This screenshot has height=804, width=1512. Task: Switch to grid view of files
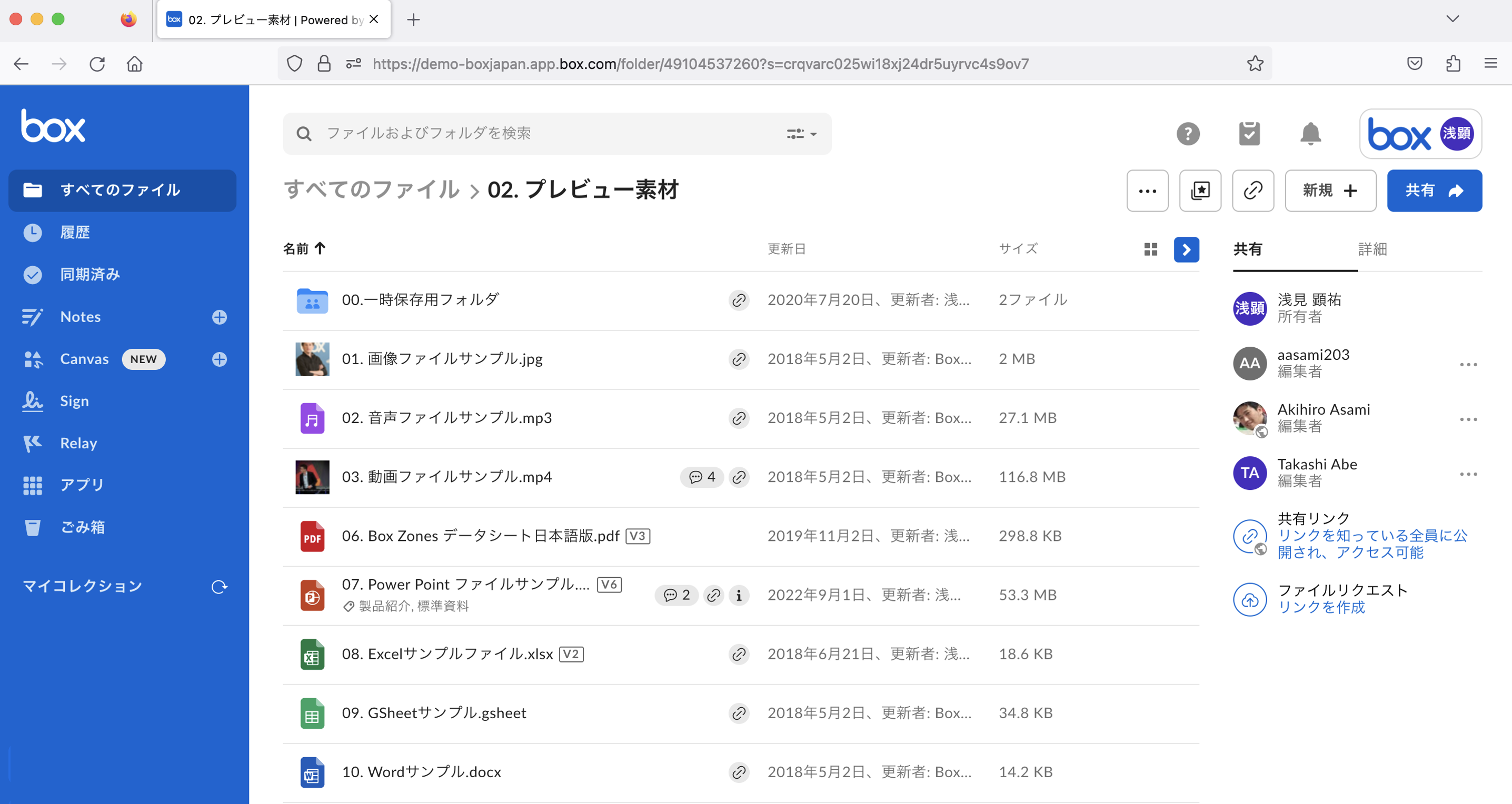click(x=1150, y=249)
